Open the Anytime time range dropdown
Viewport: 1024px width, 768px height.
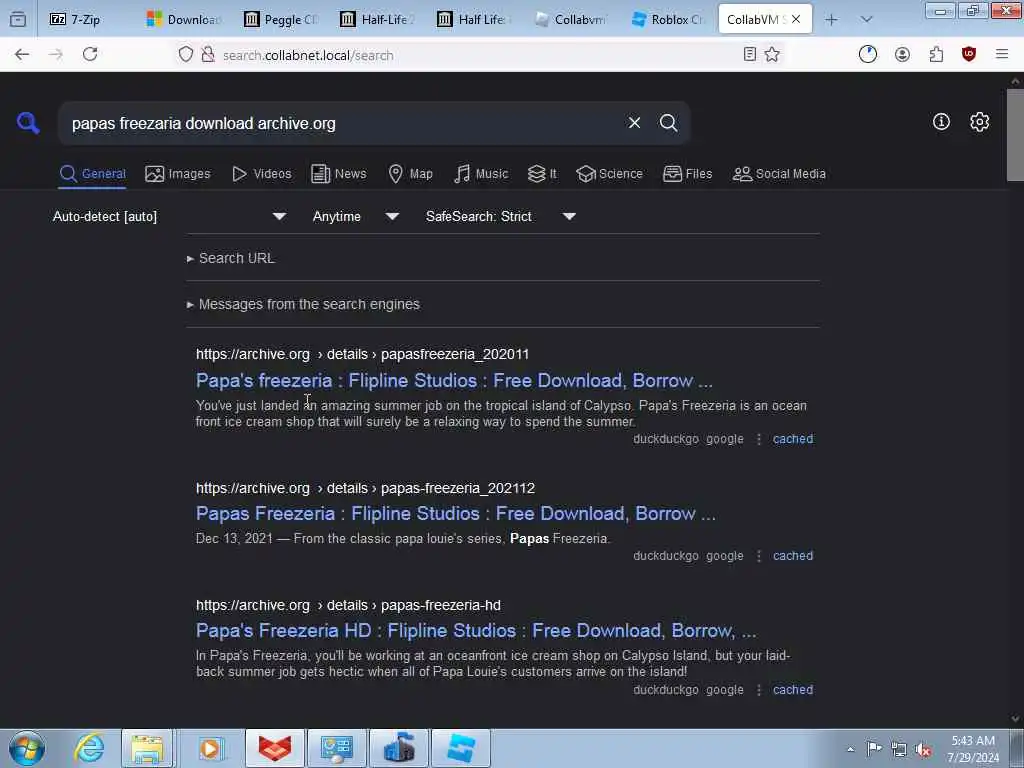click(355, 216)
